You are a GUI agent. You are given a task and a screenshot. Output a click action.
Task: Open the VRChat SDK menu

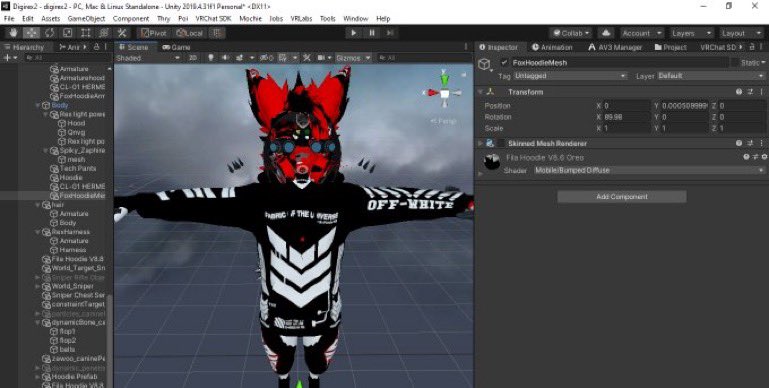tap(213, 19)
